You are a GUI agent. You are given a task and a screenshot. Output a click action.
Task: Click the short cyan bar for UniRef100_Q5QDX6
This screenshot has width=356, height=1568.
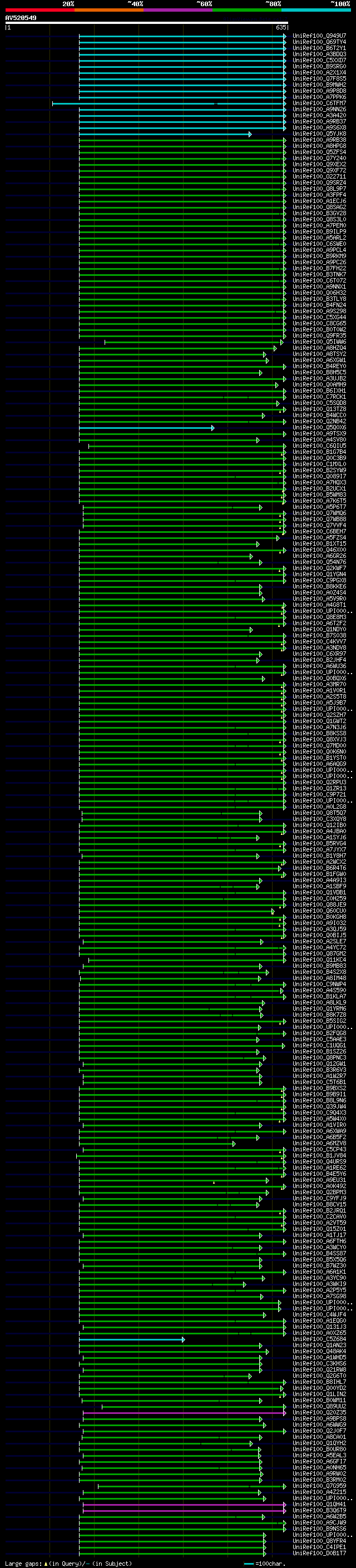(x=147, y=428)
